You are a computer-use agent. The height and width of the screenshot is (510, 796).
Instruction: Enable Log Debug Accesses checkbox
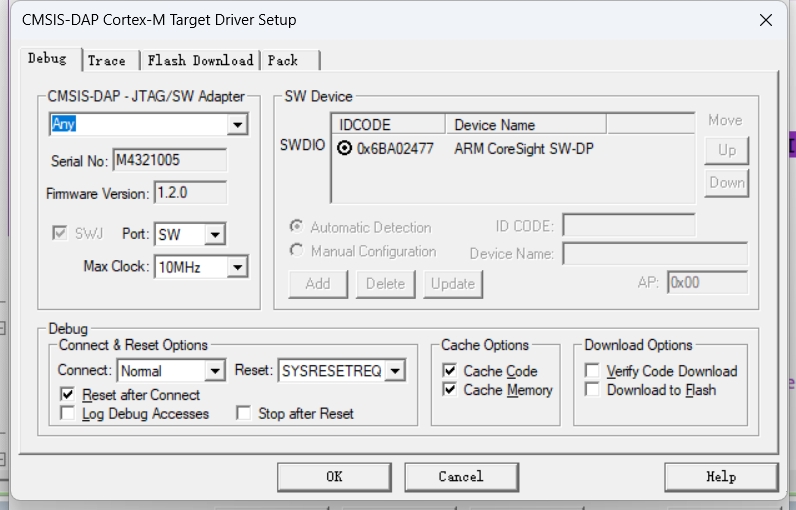[68, 413]
